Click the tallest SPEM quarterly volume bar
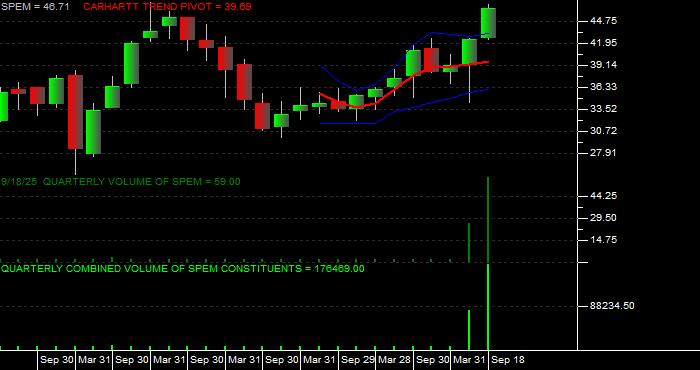700x370 pixels. [x=488, y=220]
